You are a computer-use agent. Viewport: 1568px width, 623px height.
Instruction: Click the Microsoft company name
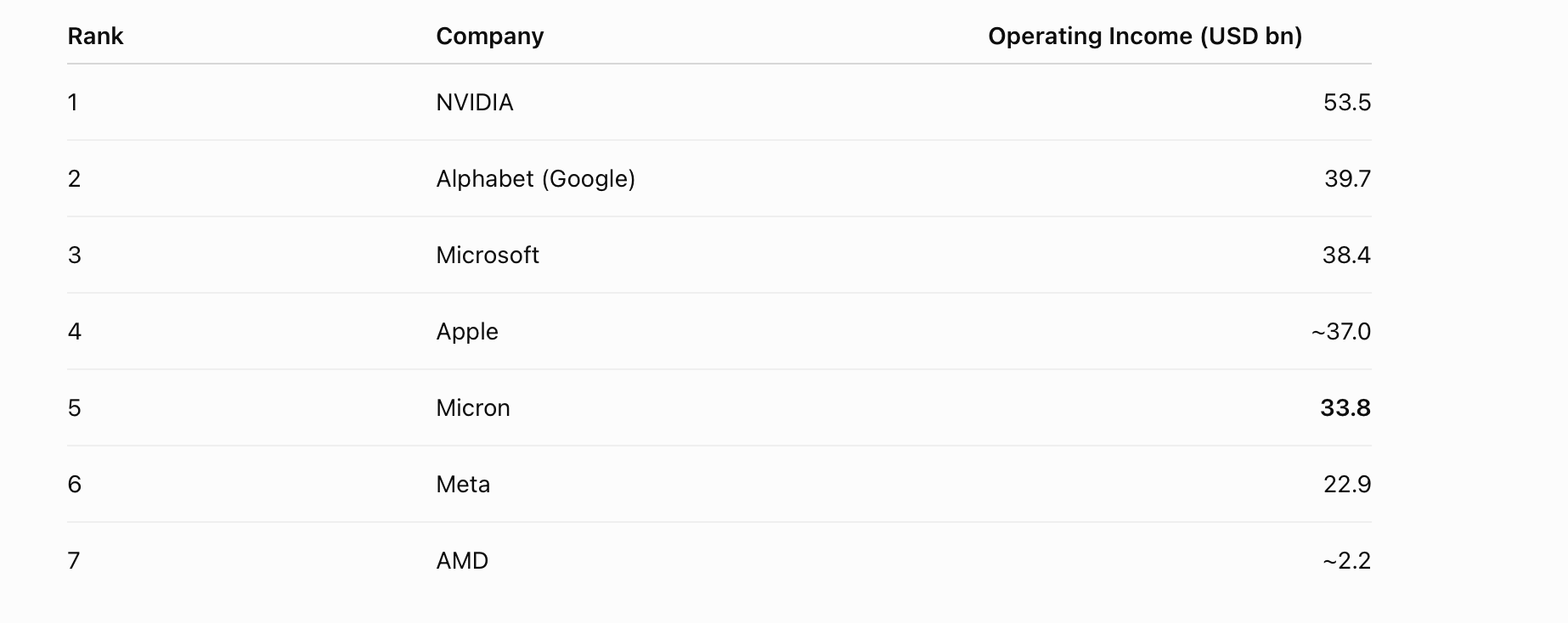tap(488, 255)
